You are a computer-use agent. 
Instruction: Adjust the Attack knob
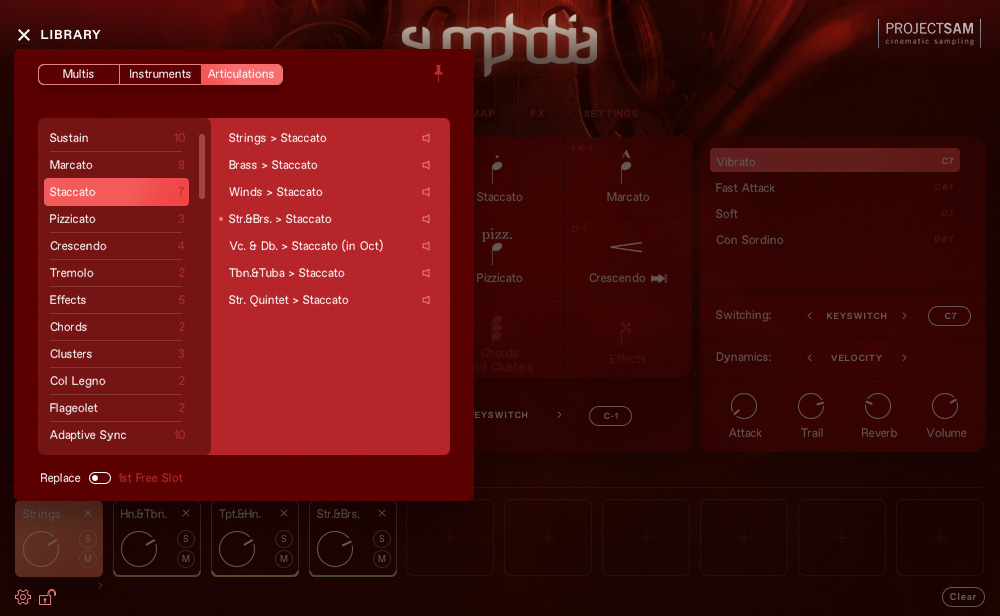(x=744, y=406)
